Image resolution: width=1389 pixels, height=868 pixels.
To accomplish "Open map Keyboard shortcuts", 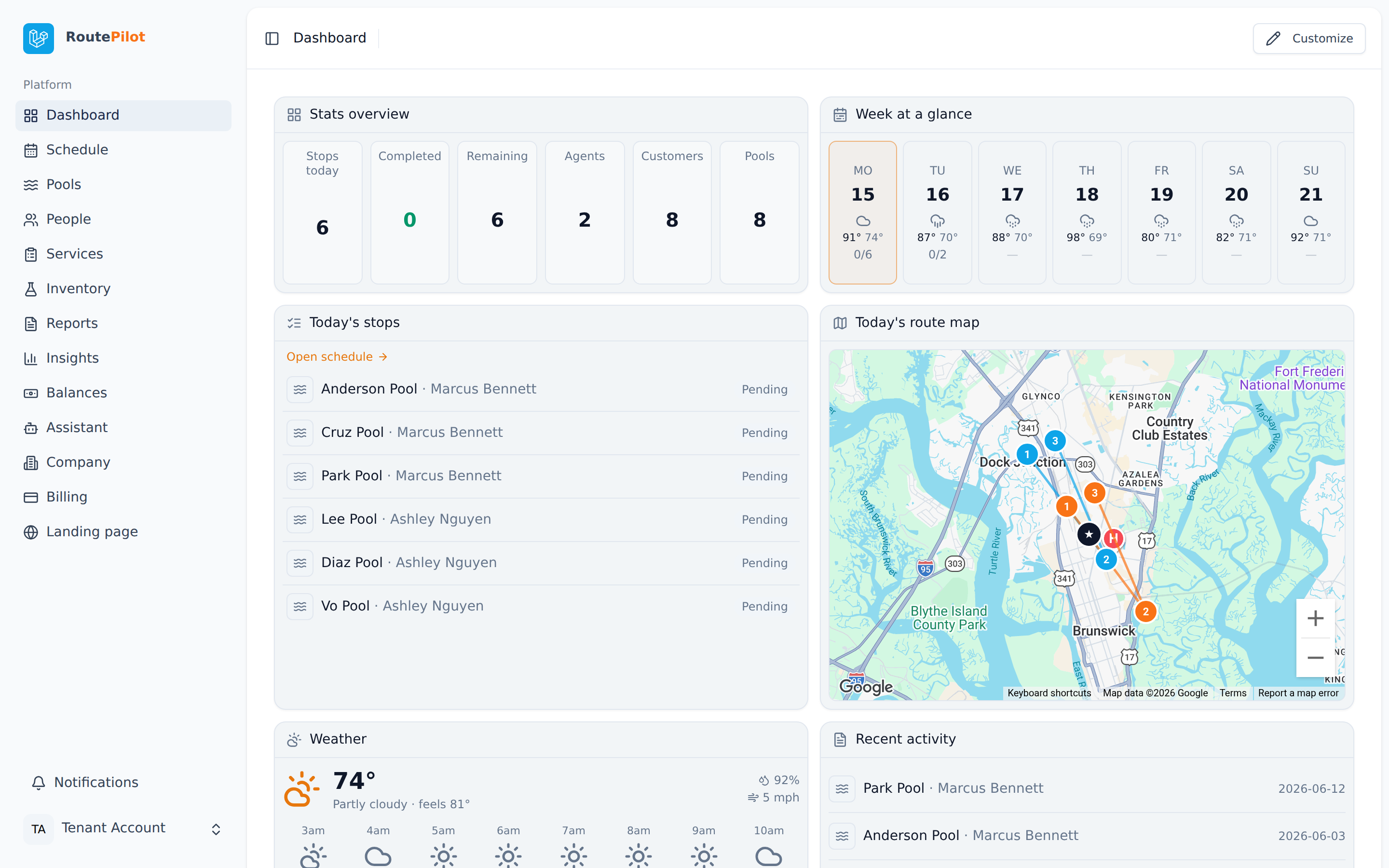I will pos(1049,693).
